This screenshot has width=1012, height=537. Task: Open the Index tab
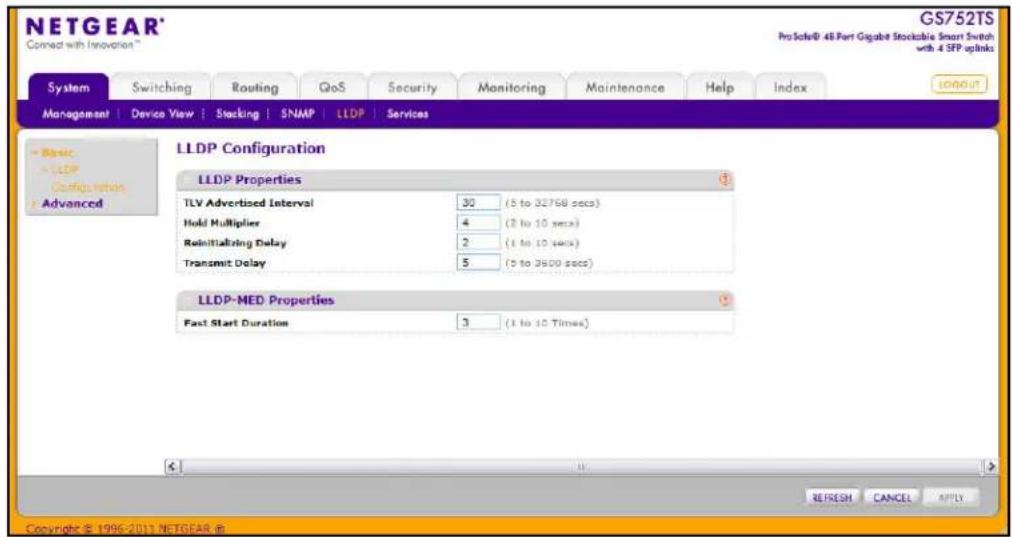click(790, 87)
